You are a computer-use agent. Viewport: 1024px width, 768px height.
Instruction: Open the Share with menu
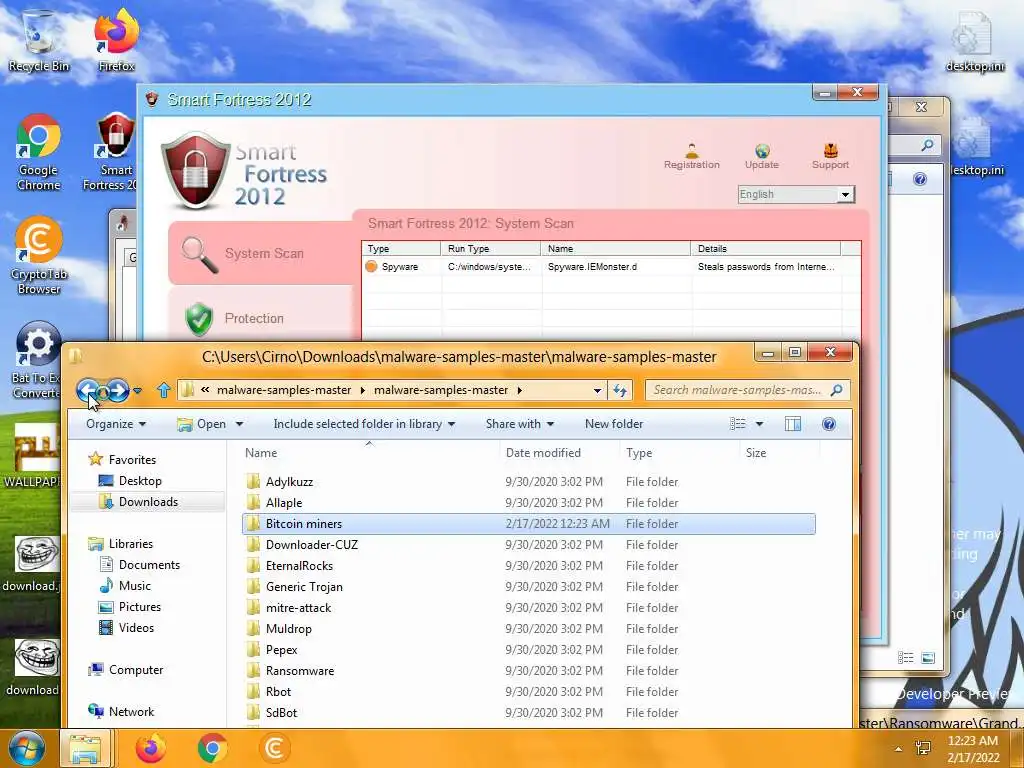click(520, 424)
